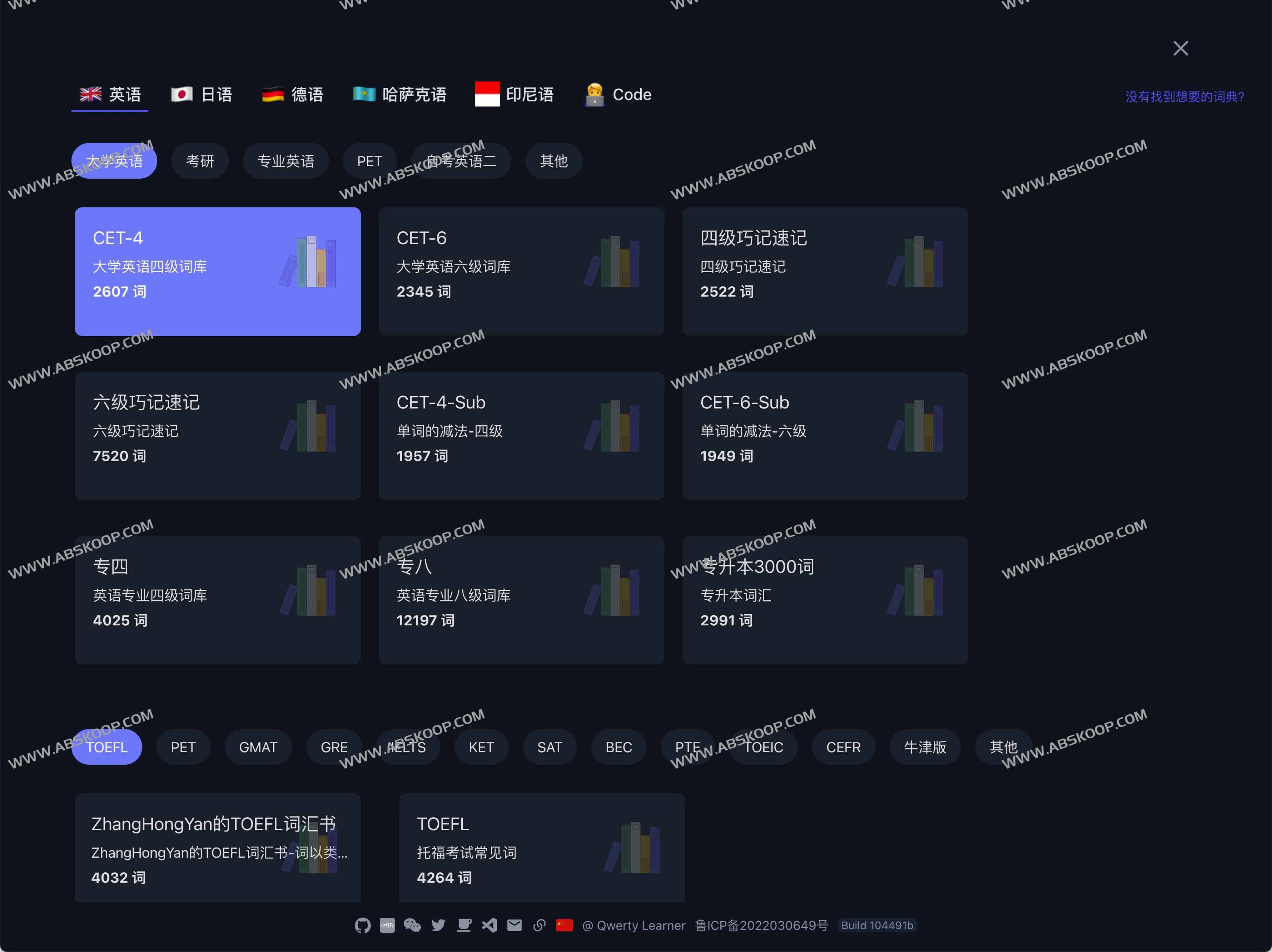Viewport: 1272px width, 952px height.
Task: Open the GitHub link icon in footer
Action: pyautogui.click(x=362, y=925)
